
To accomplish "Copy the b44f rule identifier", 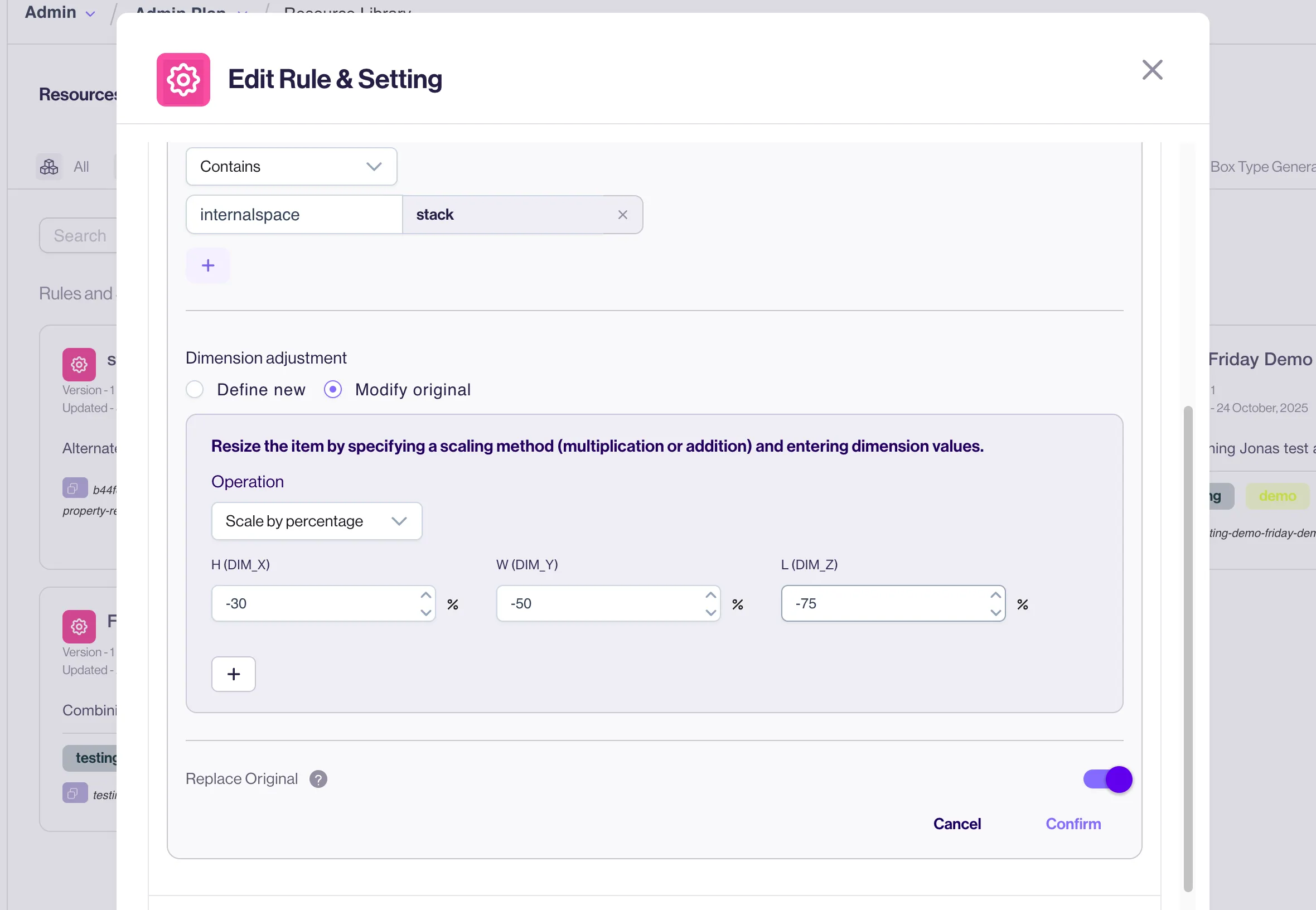I will tap(75, 488).
